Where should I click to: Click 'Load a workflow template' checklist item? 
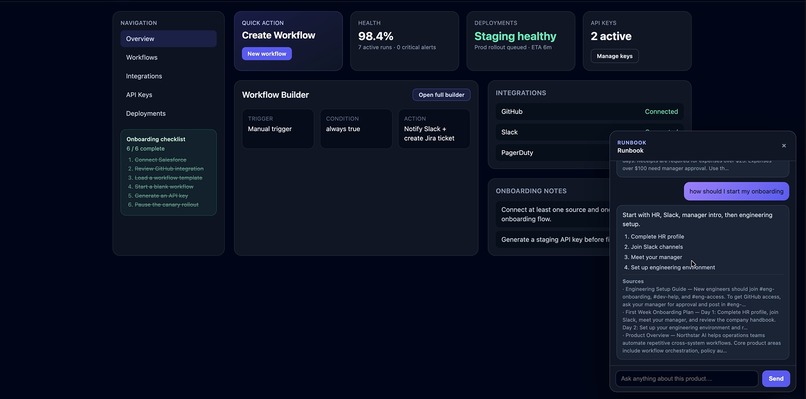pyautogui.click(x=169, y=178)
